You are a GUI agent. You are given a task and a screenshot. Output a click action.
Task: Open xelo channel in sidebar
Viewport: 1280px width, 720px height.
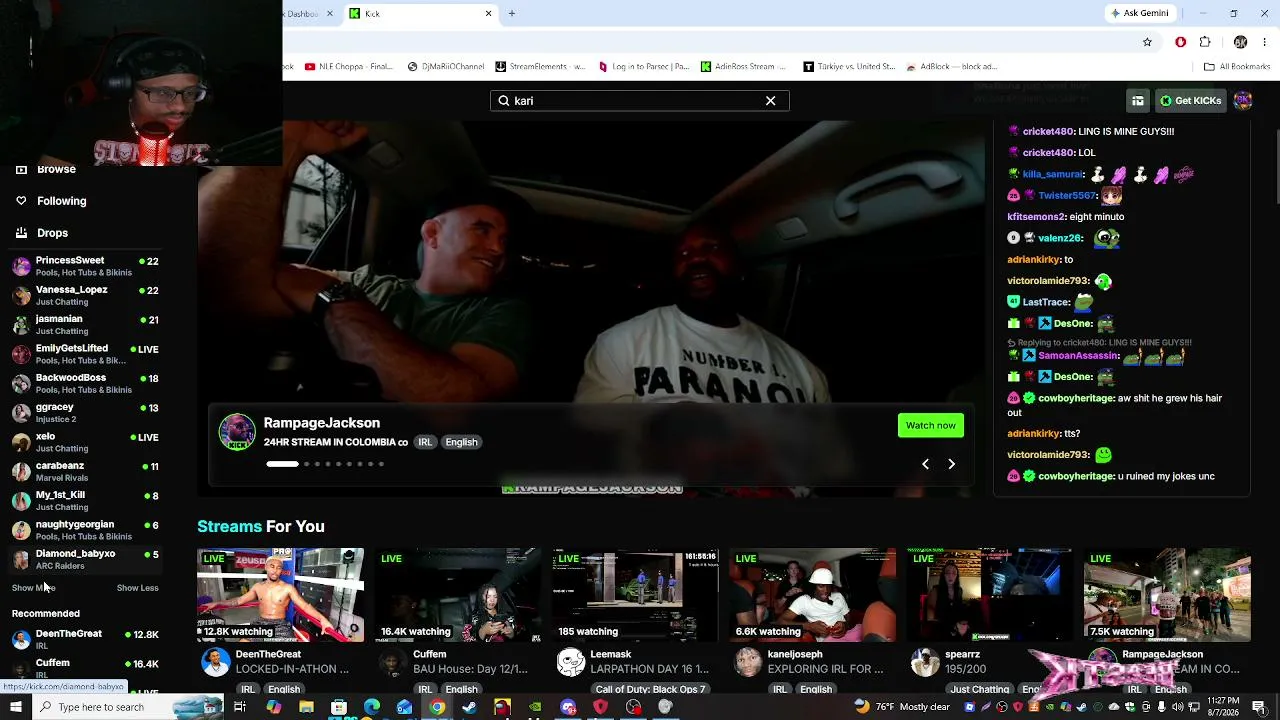[84, 442]
